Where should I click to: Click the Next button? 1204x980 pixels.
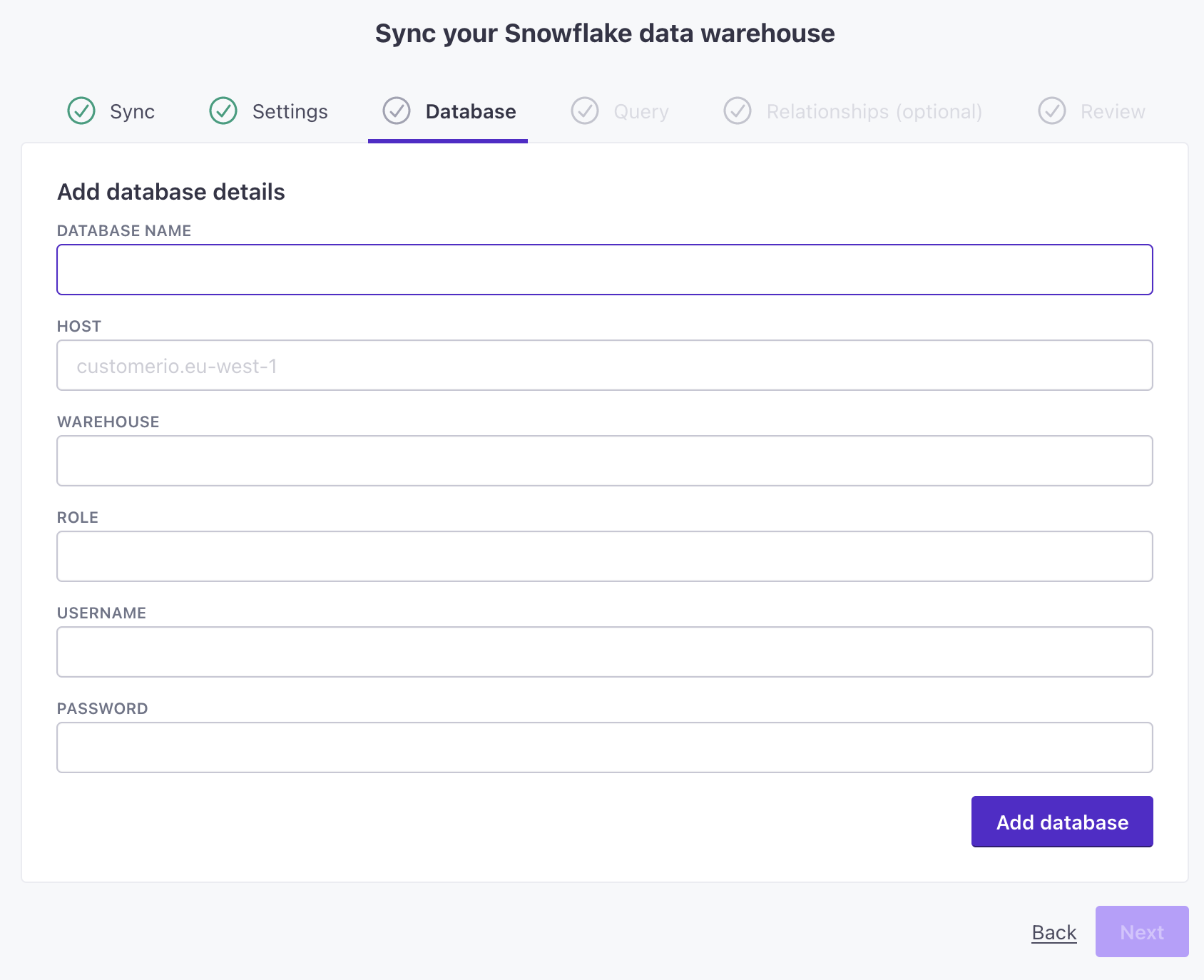[x=1142, y=931]
